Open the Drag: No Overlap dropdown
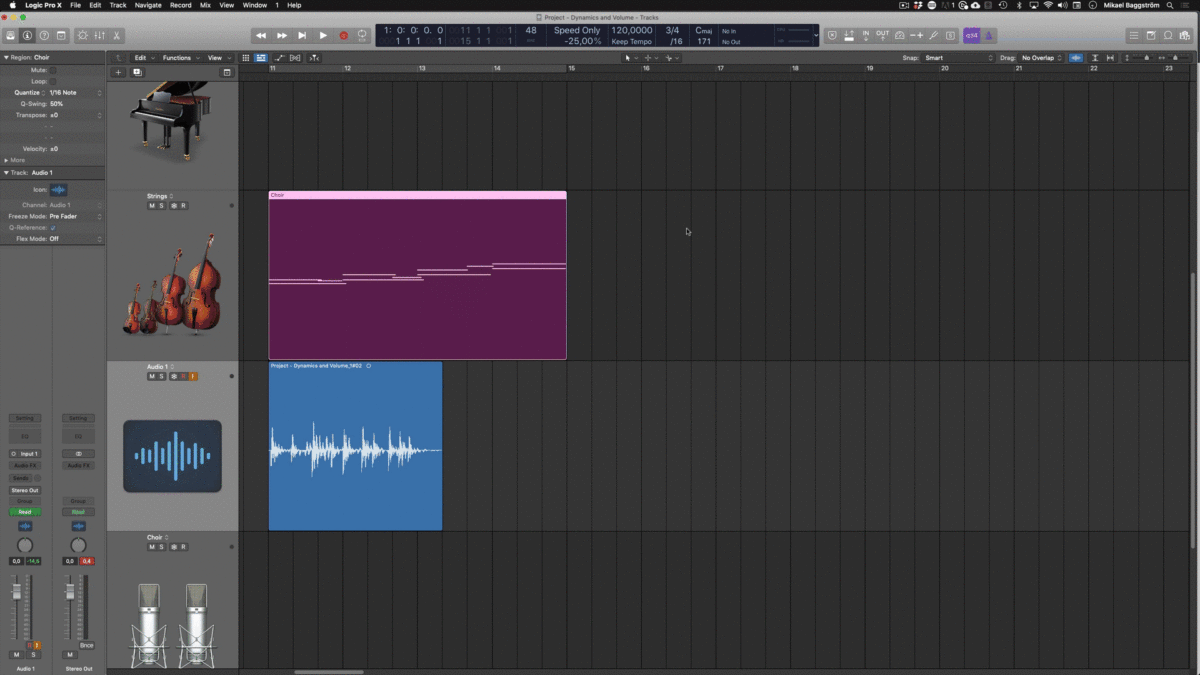This screenshot has width=1200, height=675. 1038,57
